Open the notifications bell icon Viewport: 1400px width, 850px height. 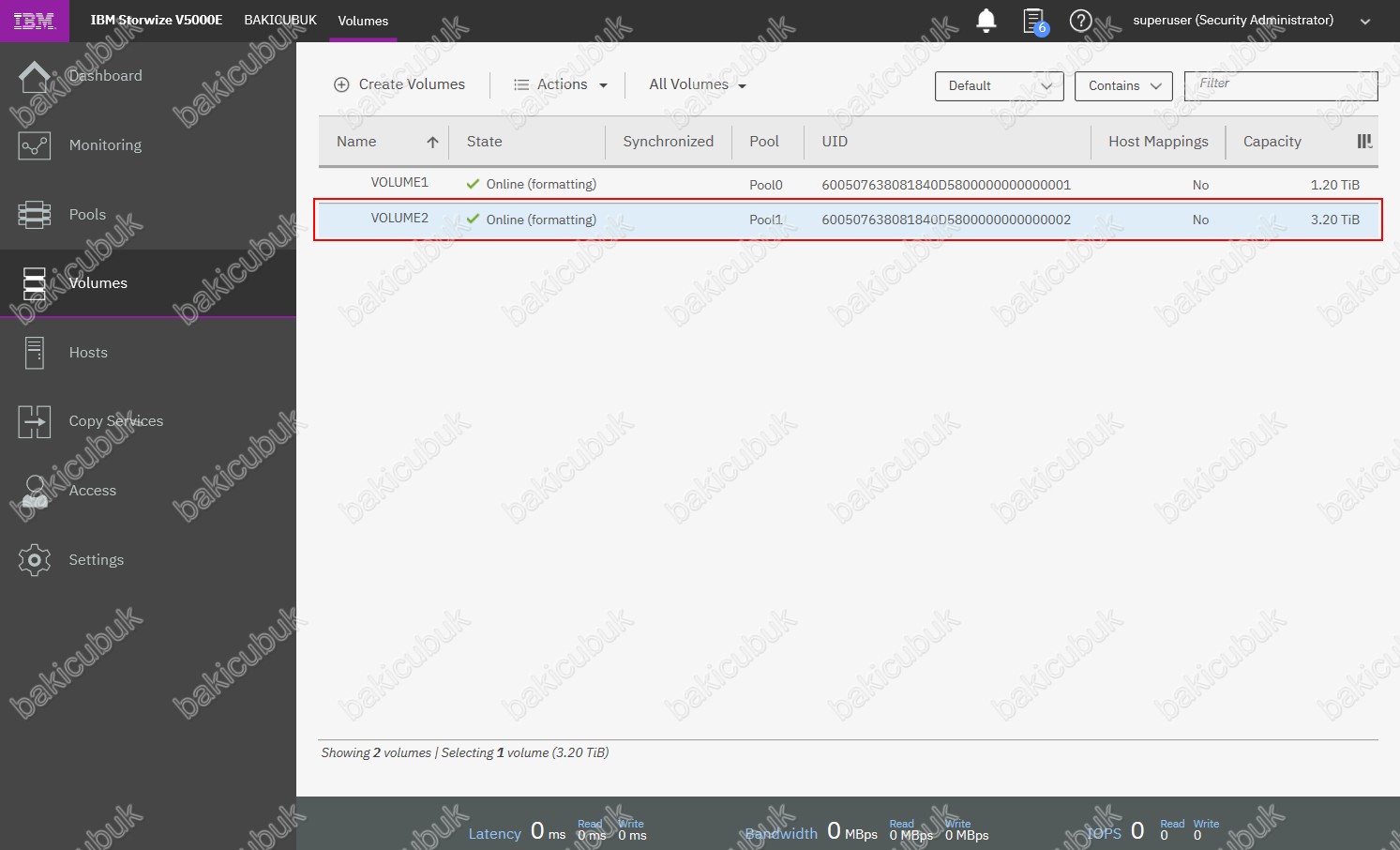[986, 21]
